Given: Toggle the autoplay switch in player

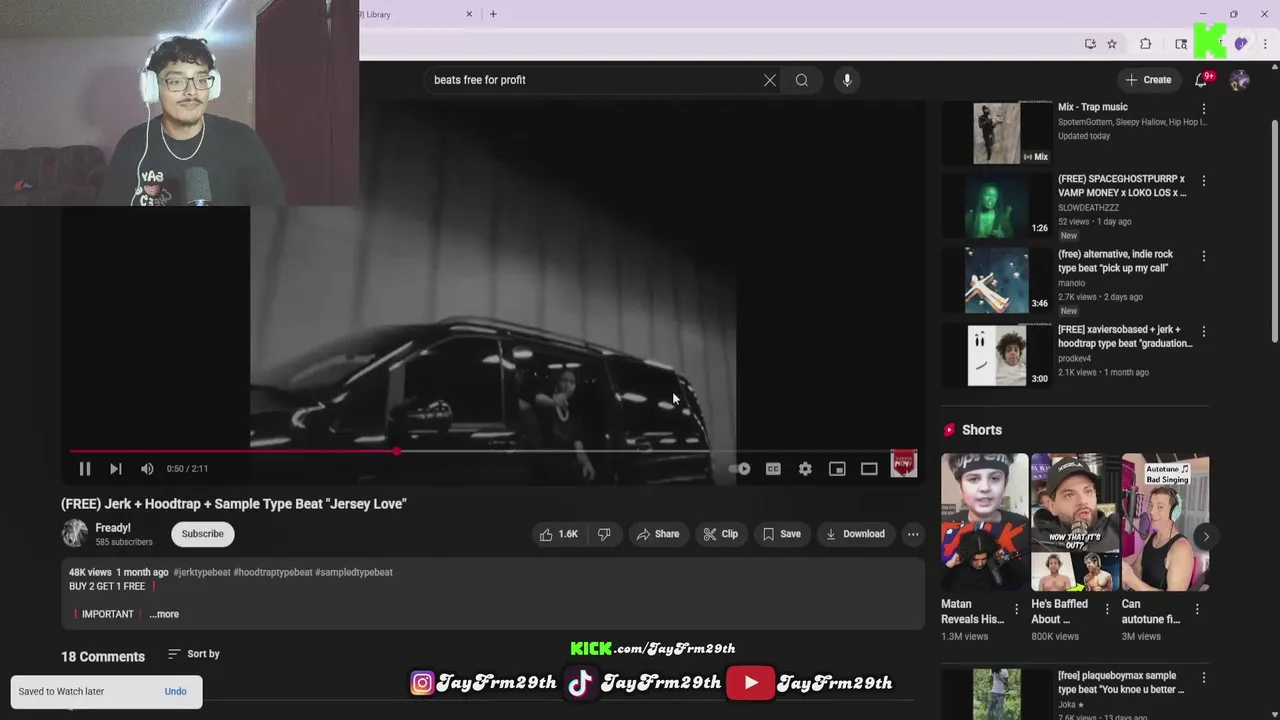Looking at the screenshot, I should (740, 469).
